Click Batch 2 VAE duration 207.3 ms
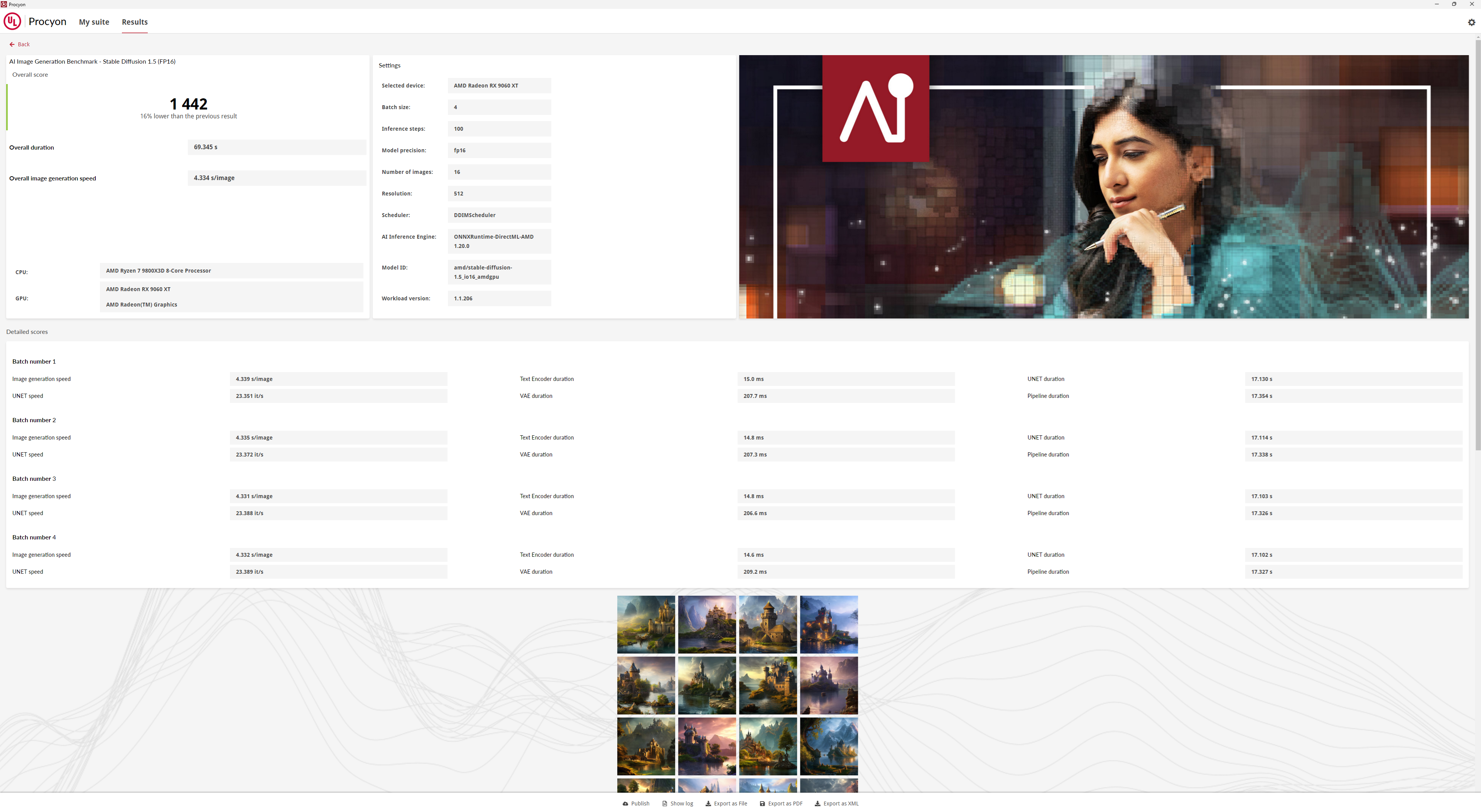The image size is (1481, 812). click(x=846, y=455)
